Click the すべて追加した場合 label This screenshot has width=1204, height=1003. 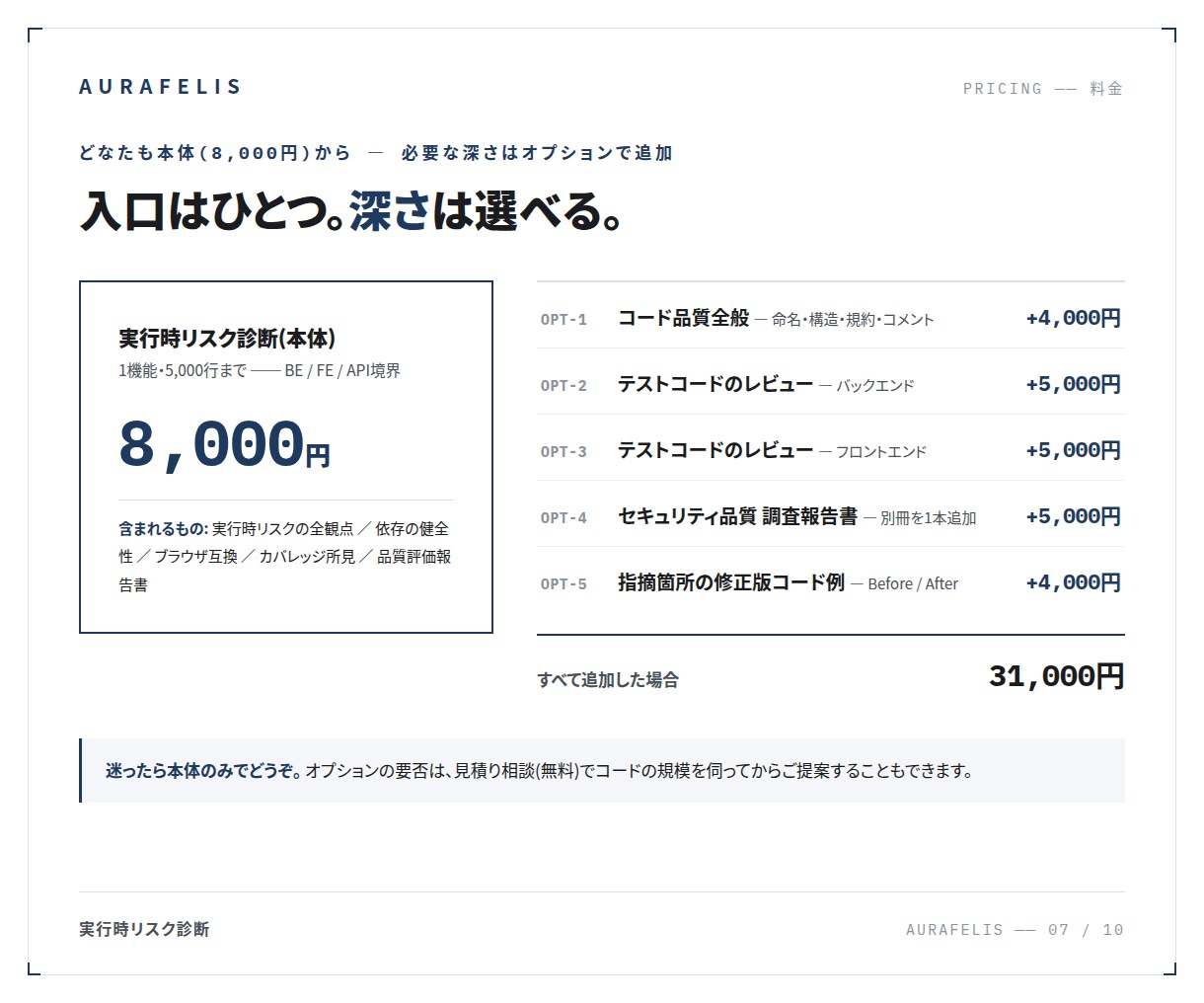click(608, 679)
